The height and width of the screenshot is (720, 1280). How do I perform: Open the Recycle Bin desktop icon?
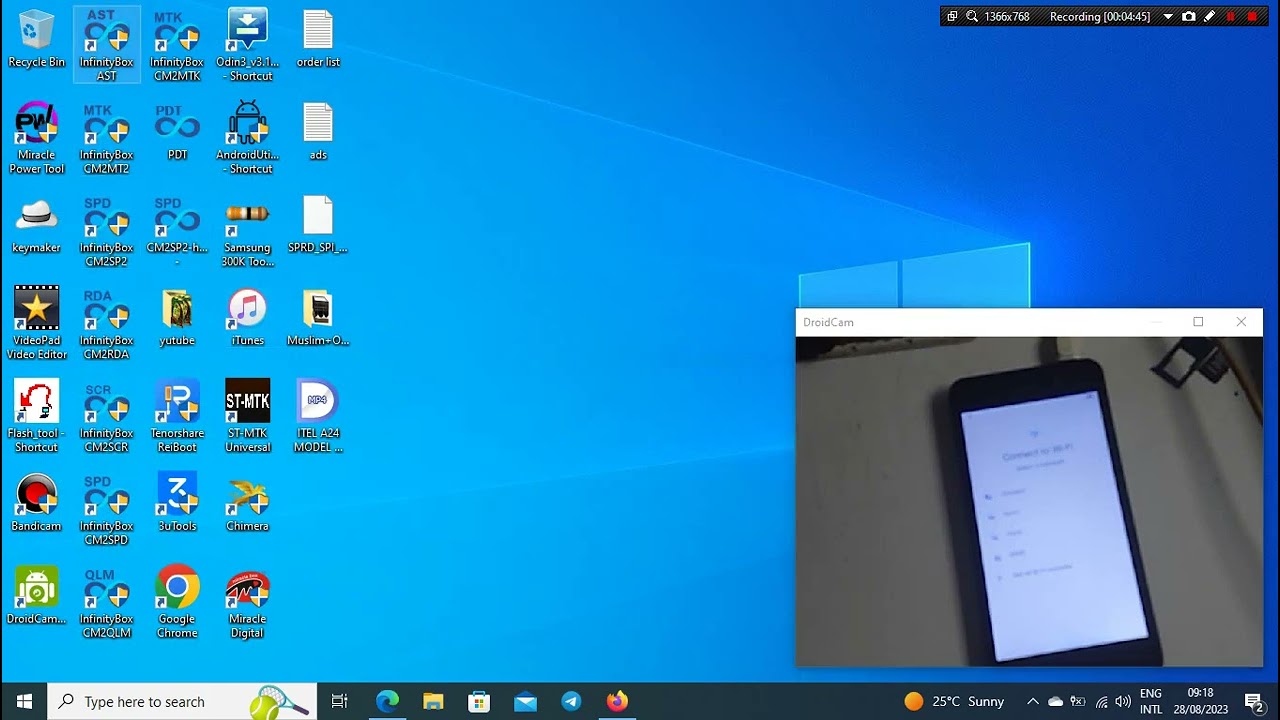point(36,40)
